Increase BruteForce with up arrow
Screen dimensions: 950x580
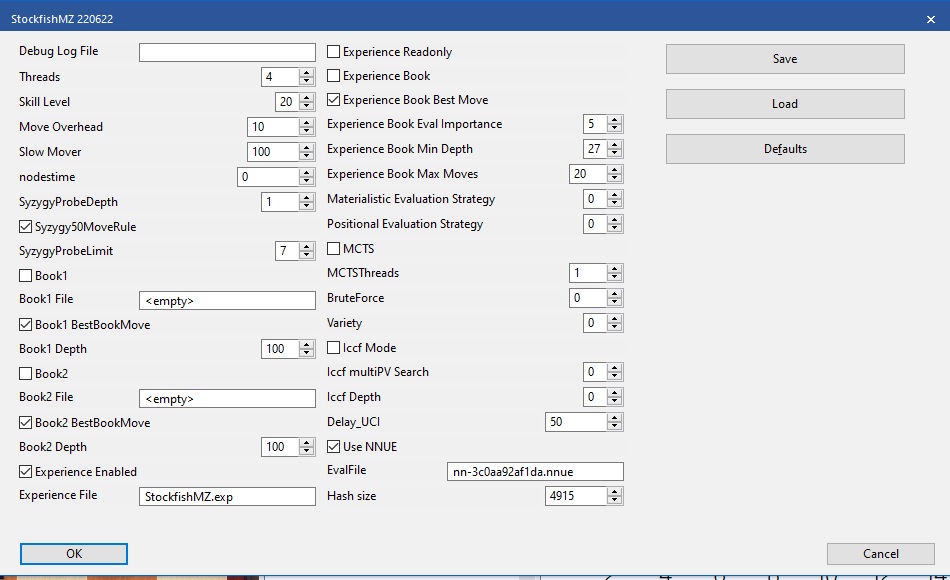point(614,293)
